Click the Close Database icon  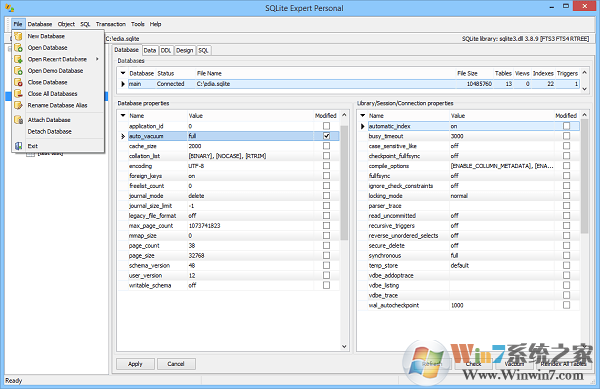[18, 82]
